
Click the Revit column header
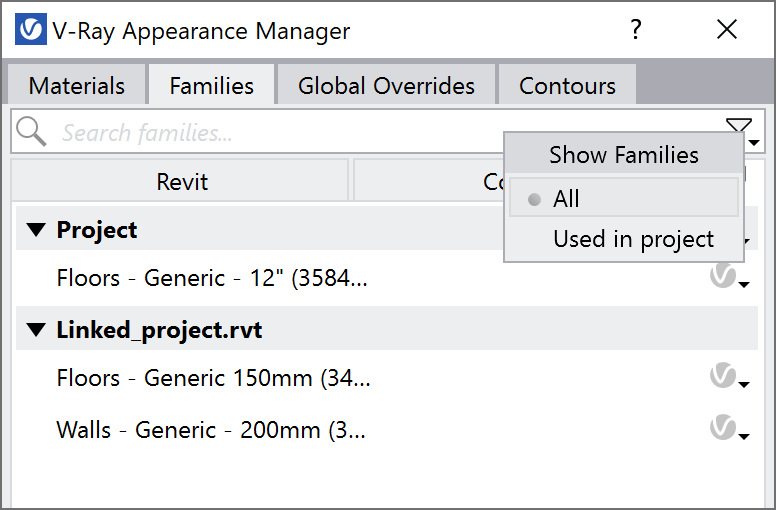tap(181, 181)
